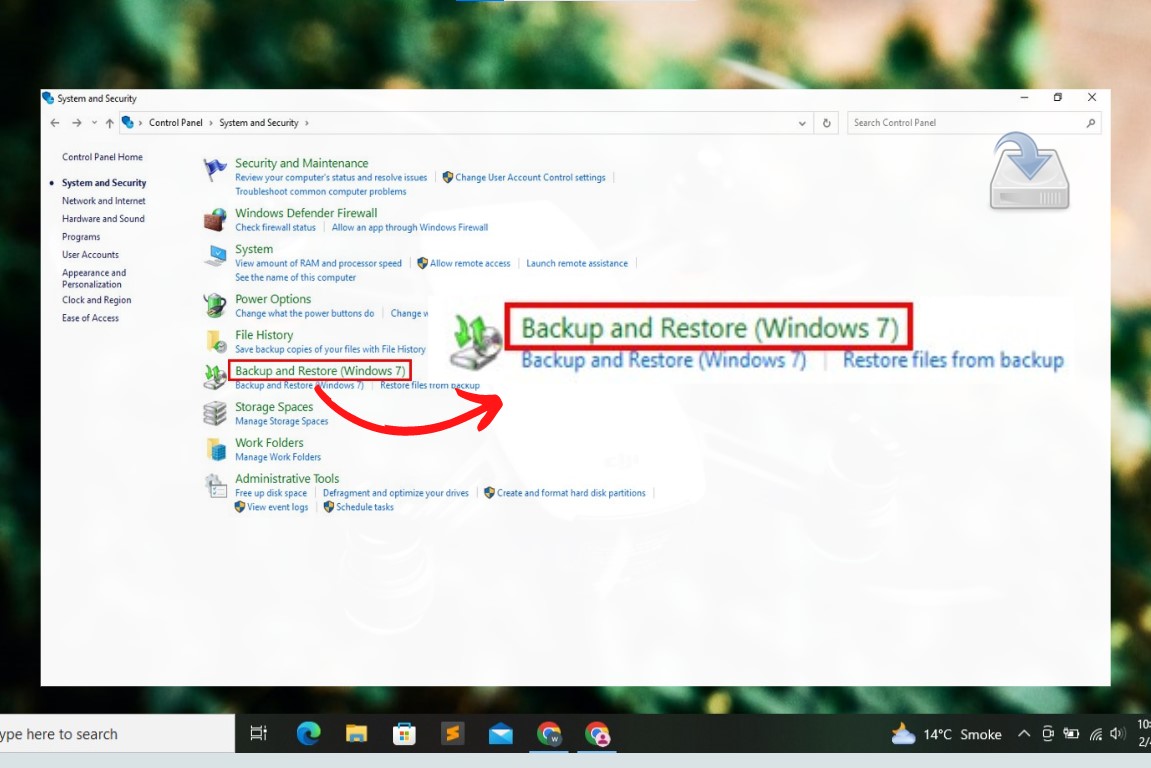This screenshot has height=768, width=1151.
Task: Open File History heading
Action: 264,335
